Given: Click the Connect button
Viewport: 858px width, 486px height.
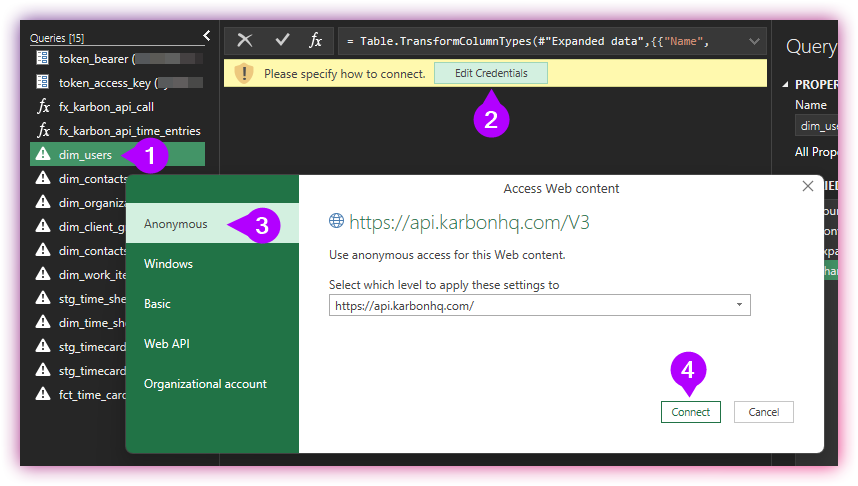Looking at the screenshot, I should tap(691, 412).
